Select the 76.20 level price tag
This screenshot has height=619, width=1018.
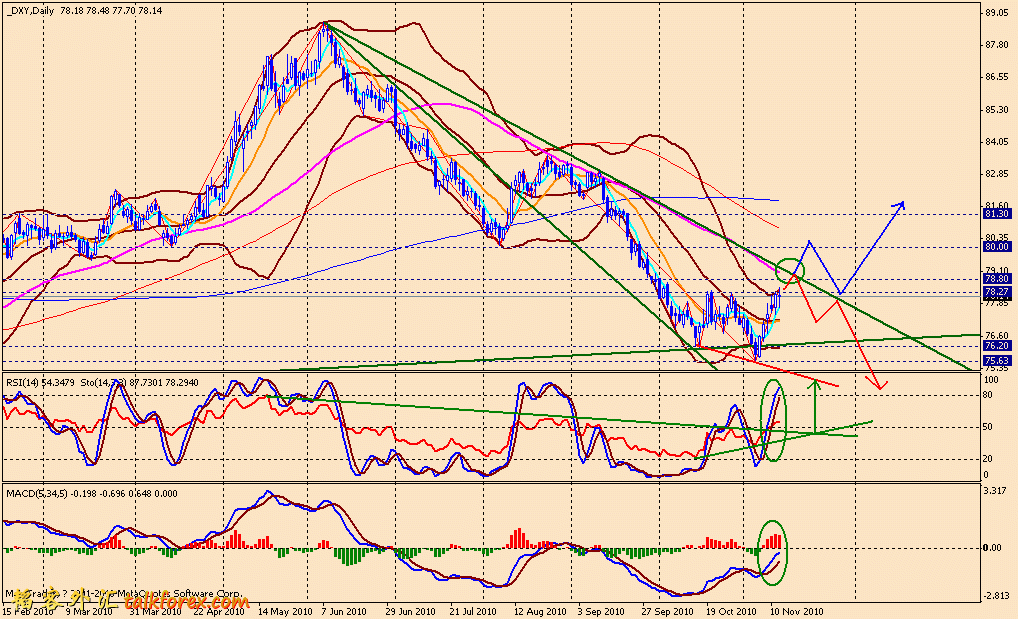click(x=997, y=346)
